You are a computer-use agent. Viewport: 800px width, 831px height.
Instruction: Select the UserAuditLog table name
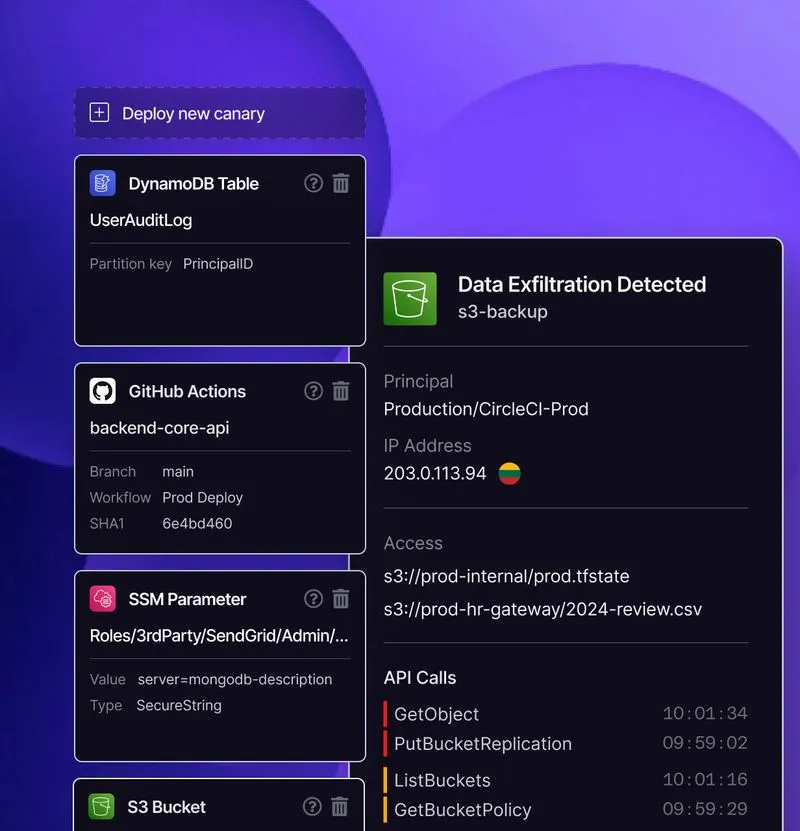pyautogui.click(x=141, y=220)
